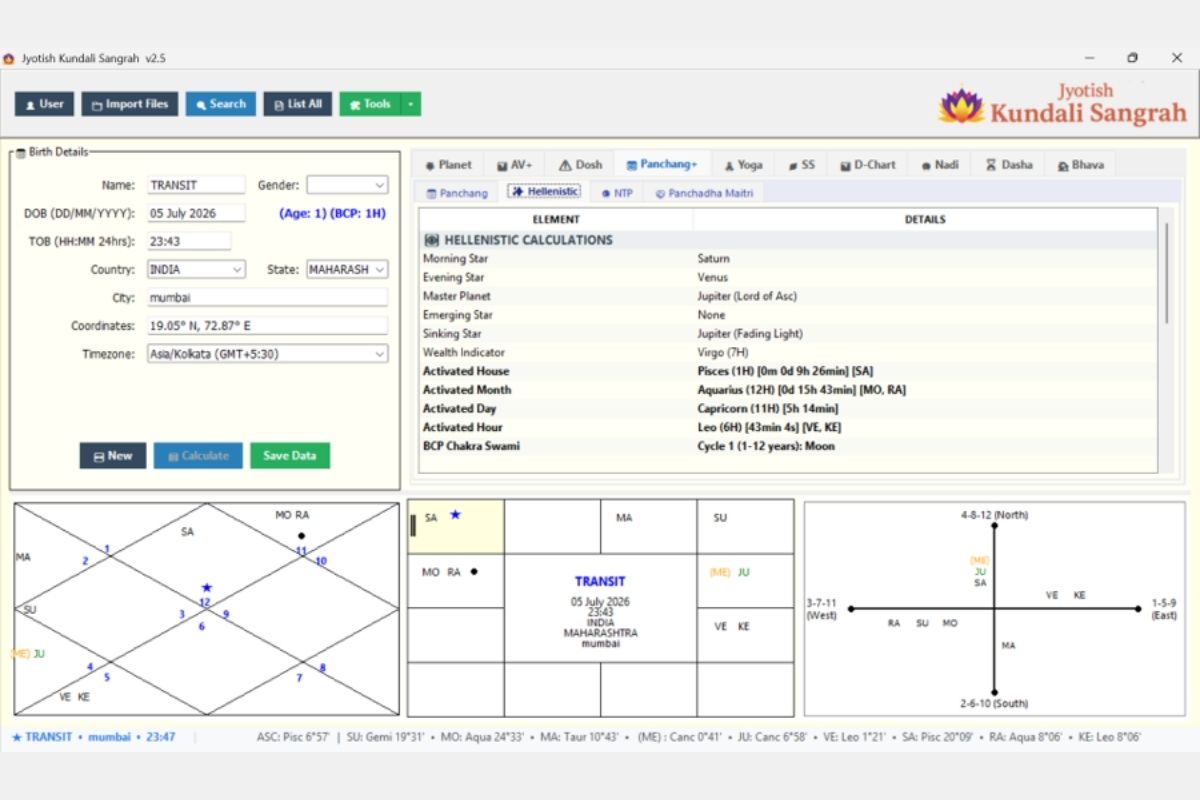Switch to the D-Chart tab

click(868, 165)
